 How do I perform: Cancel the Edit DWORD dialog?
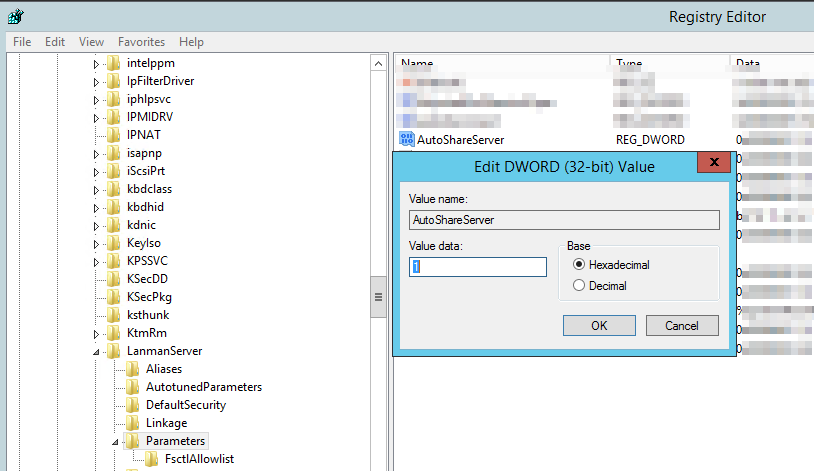tap(682, 326)
